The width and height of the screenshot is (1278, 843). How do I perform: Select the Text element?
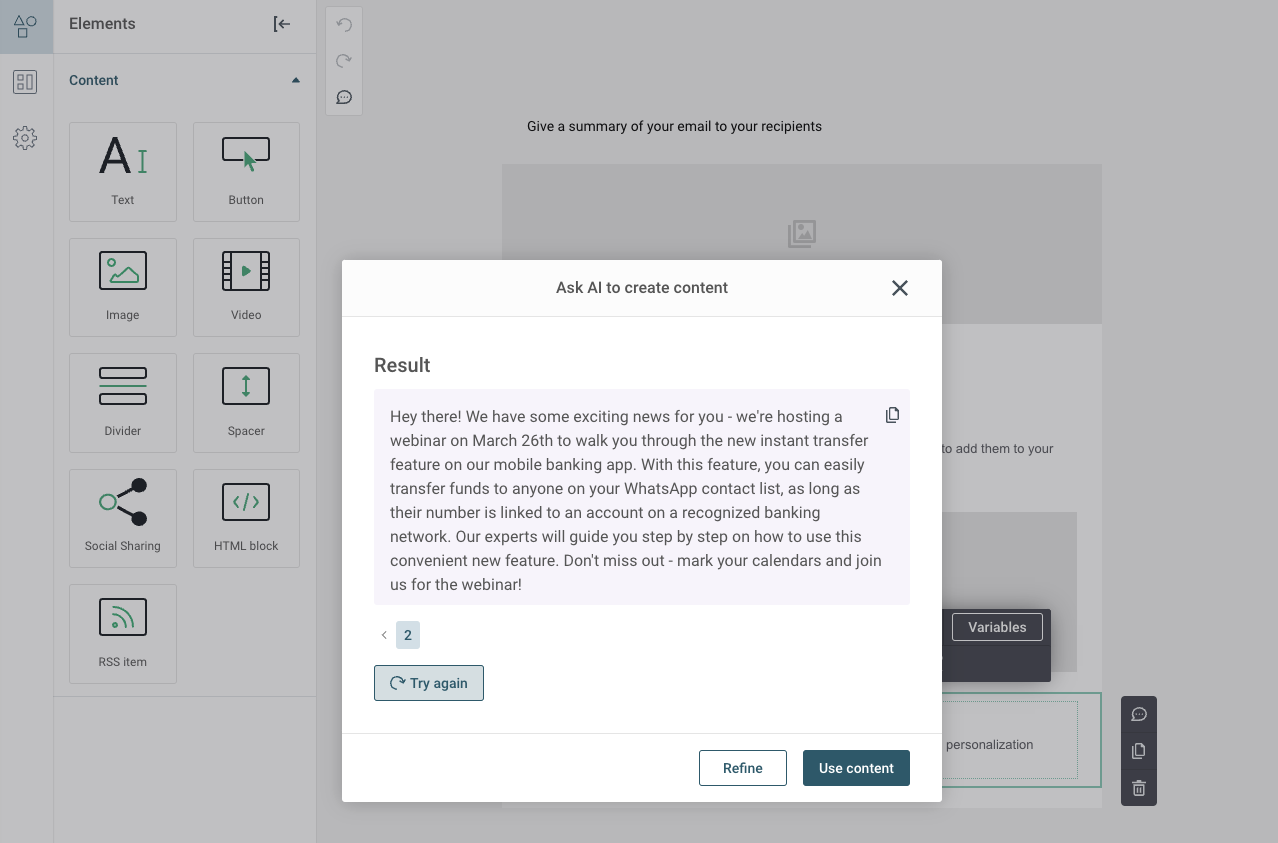[x=123, y=172]
